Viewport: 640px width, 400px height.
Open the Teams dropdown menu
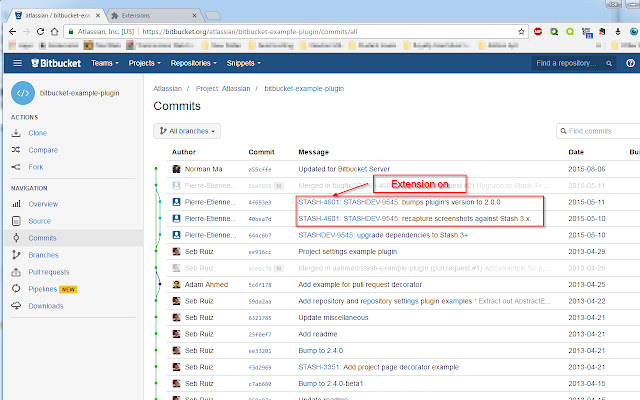coord(105,63)
